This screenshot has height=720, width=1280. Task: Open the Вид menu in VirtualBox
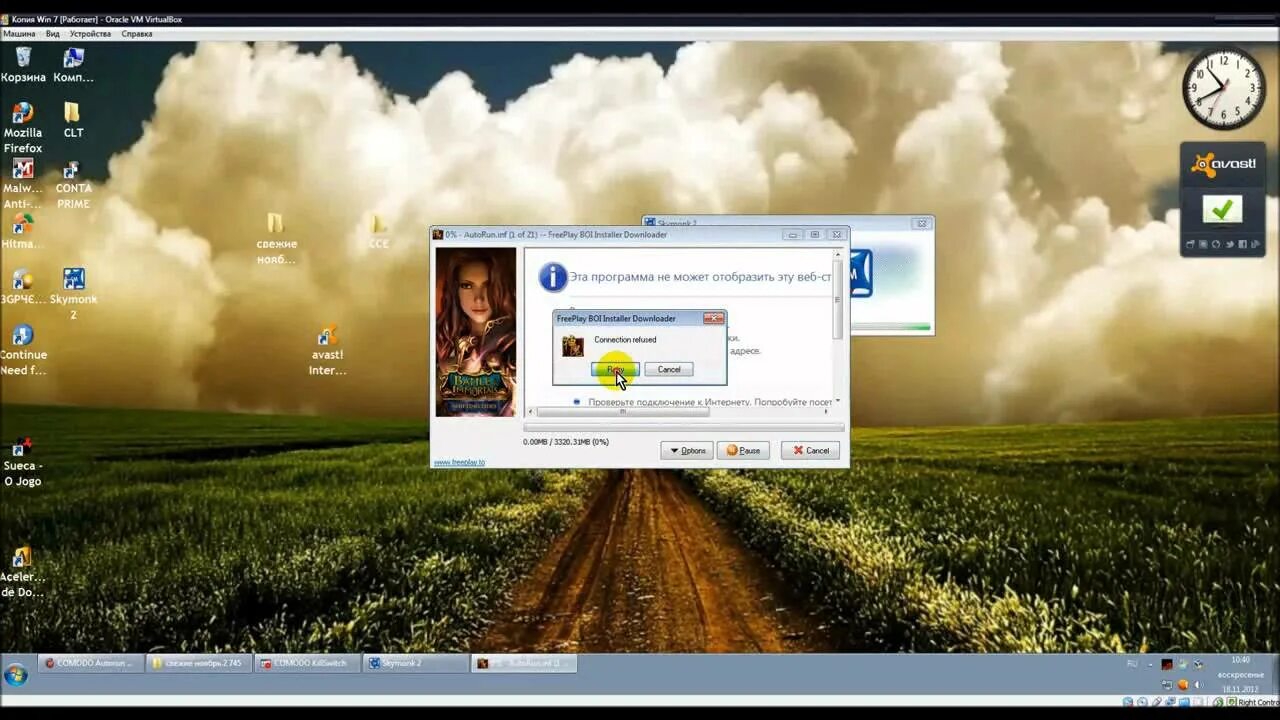pyautogui.click(x=53, y=34)
